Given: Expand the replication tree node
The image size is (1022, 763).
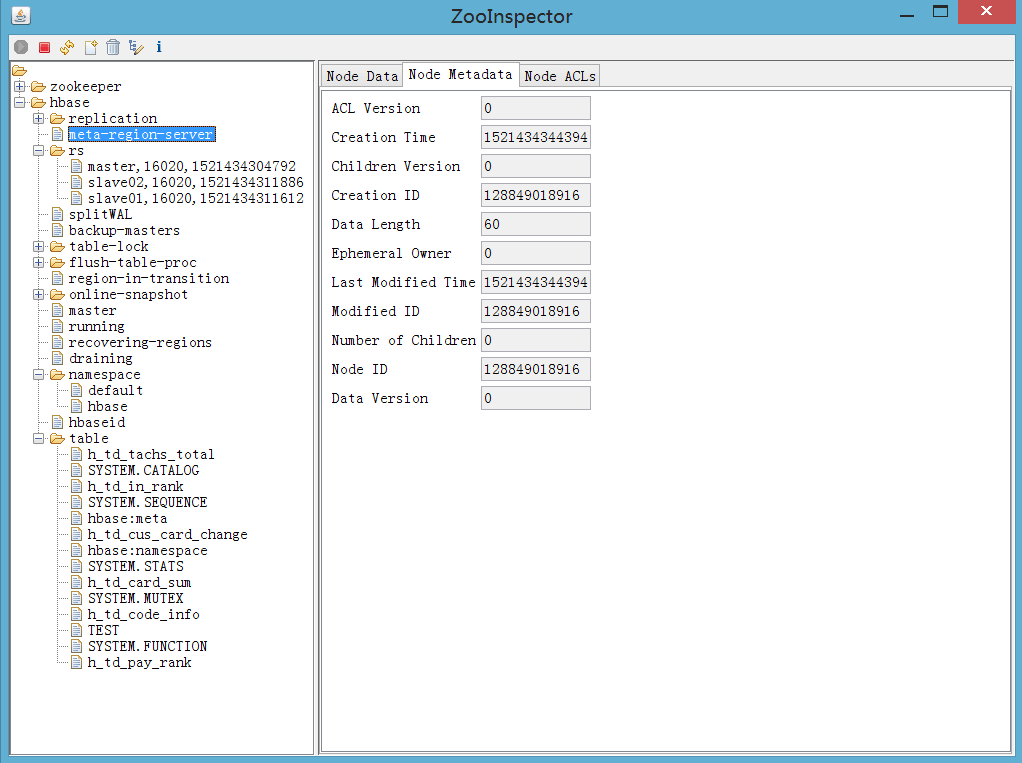Looking at the screenshot, I should 38,119.
